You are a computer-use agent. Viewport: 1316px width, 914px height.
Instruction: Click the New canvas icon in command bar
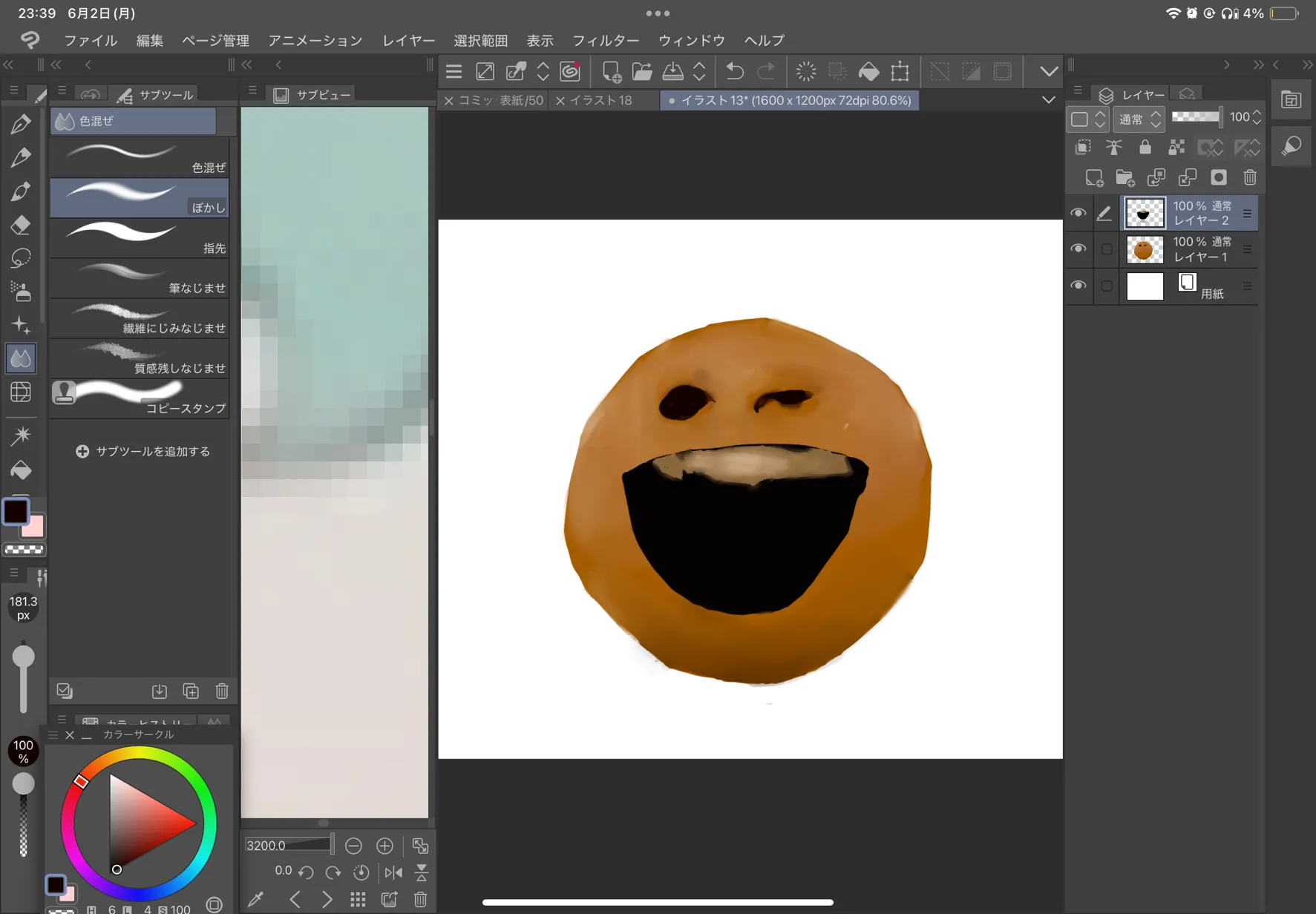click(x=611, y=71)
